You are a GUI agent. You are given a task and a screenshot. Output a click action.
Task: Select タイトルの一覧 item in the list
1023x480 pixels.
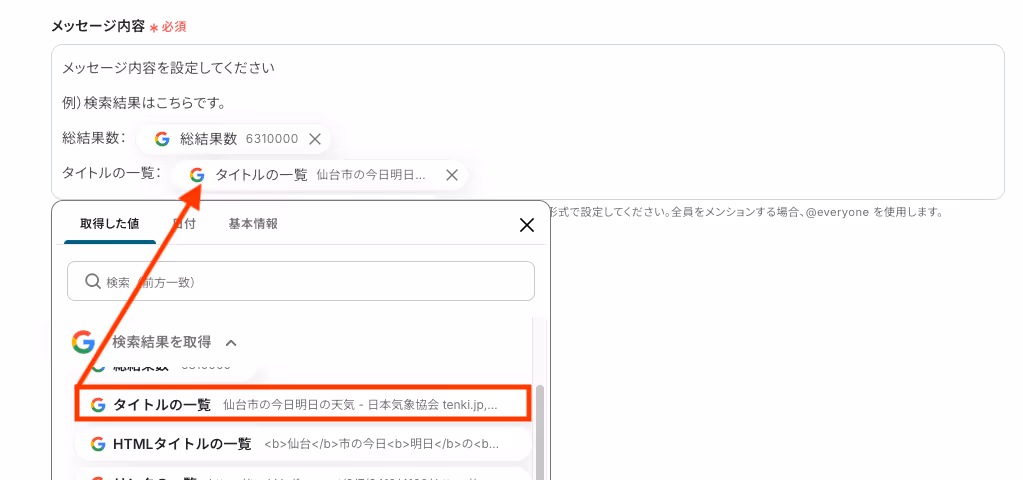pos(304,404)
